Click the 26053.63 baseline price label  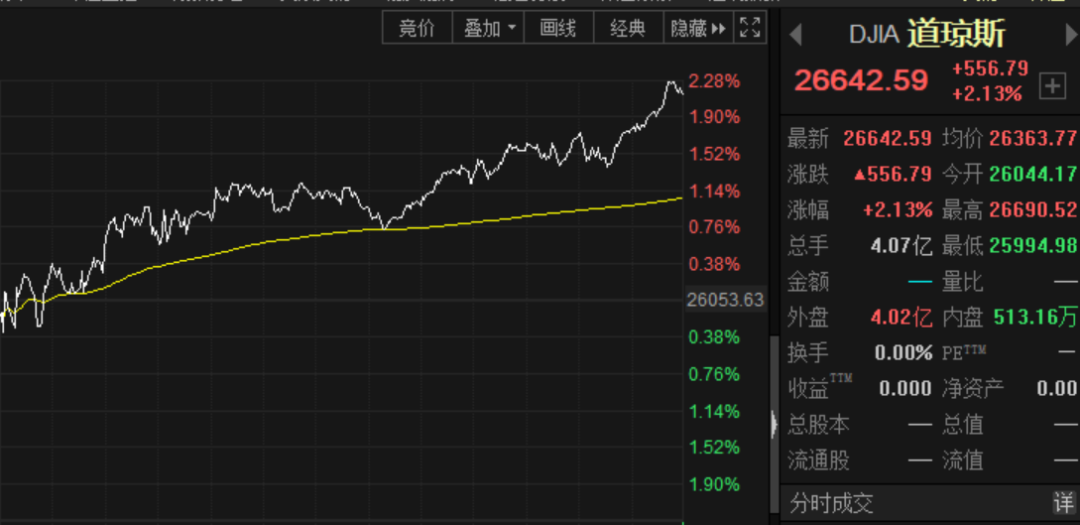726,300
